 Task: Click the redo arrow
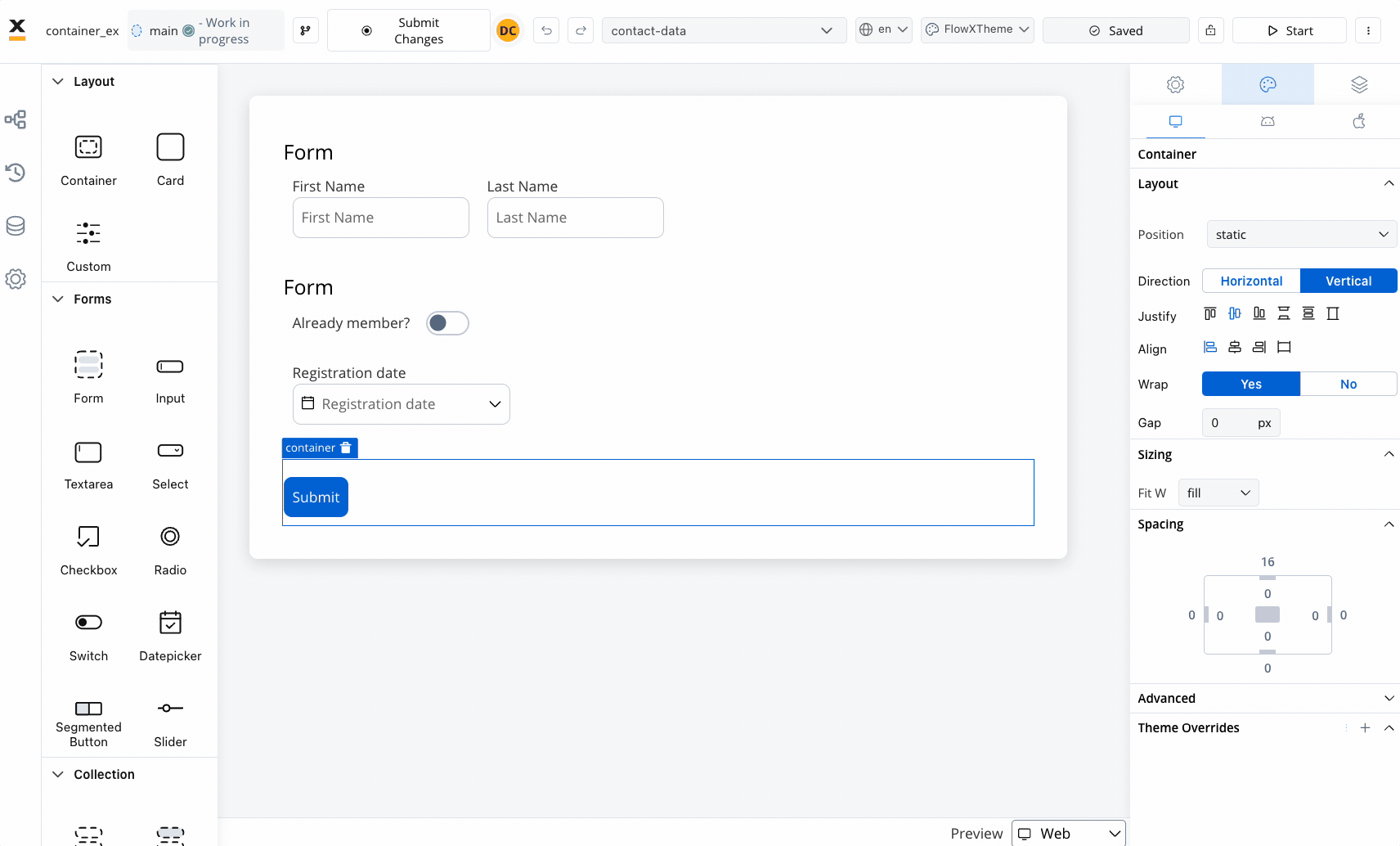pos(581,30)
